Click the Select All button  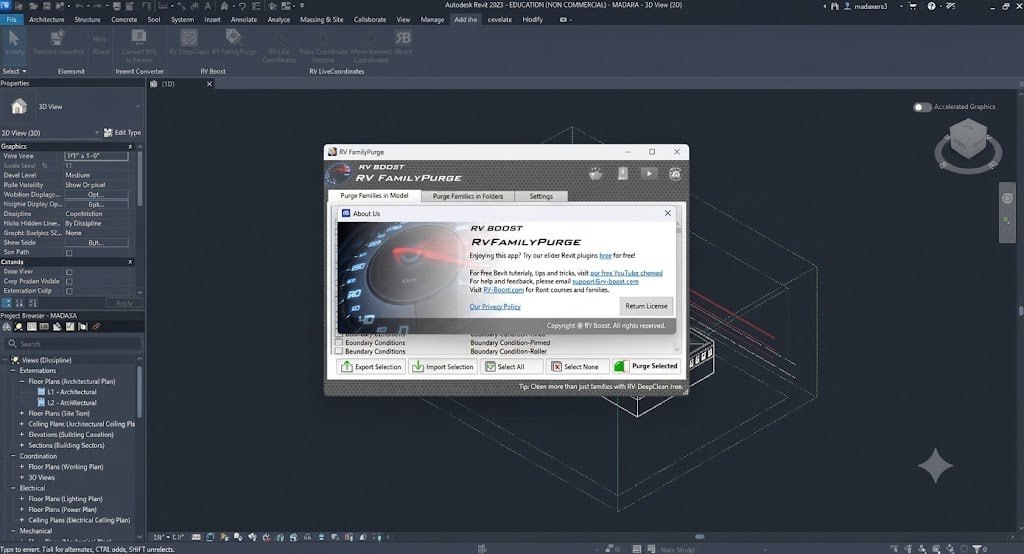pos(512,367)
